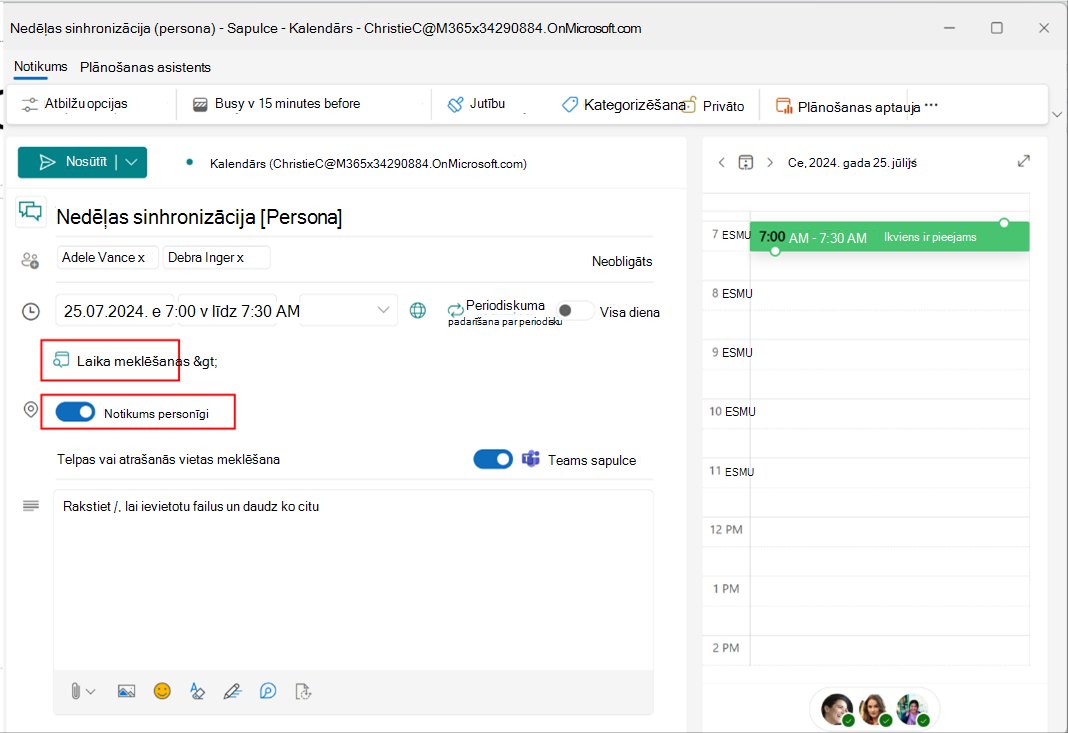This screenshot has height=733, width=1068.
Task: Insert a picture using the image icon
Action: click(x=126, y=691)
